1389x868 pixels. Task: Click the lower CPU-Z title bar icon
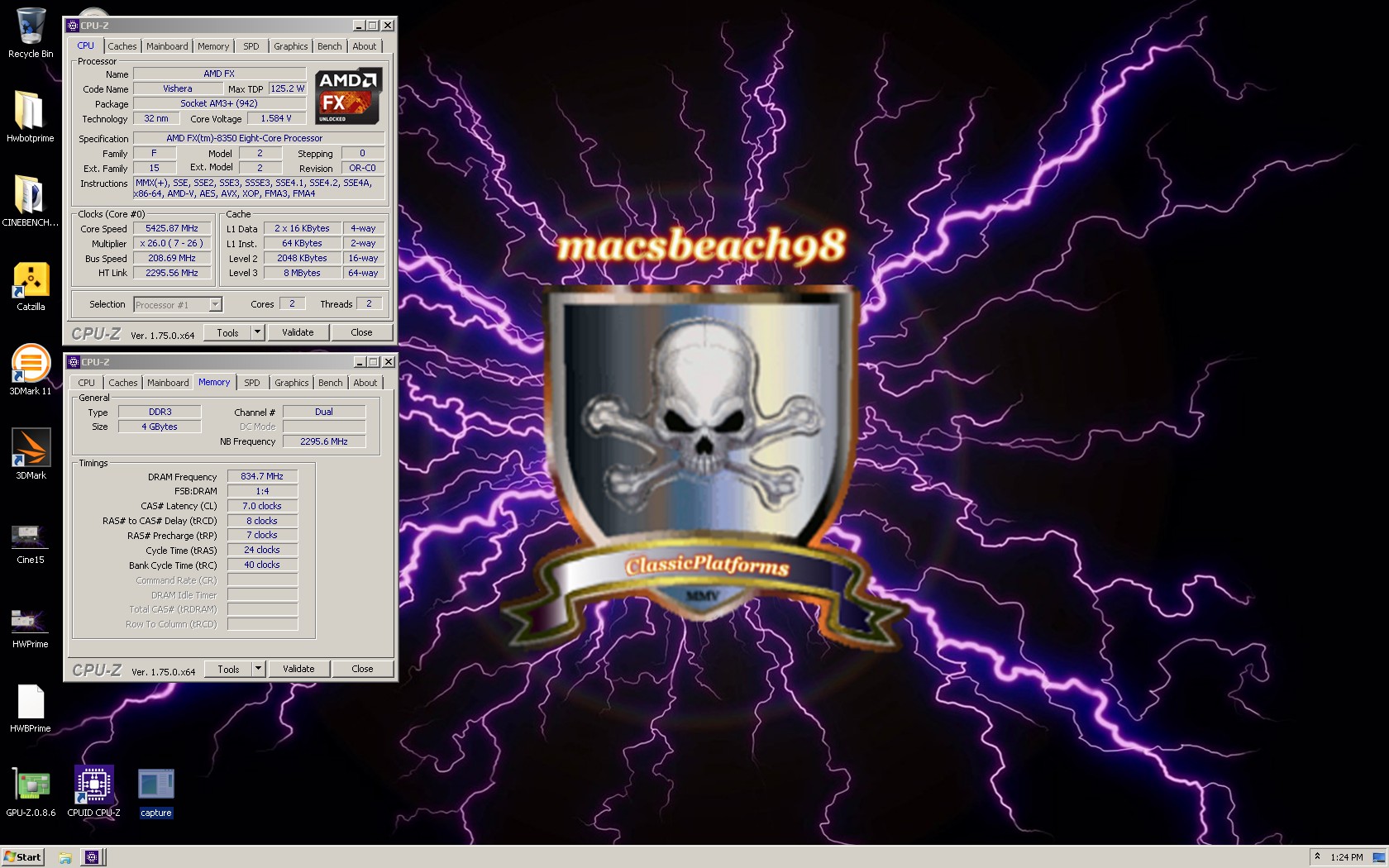coord(73,362)
